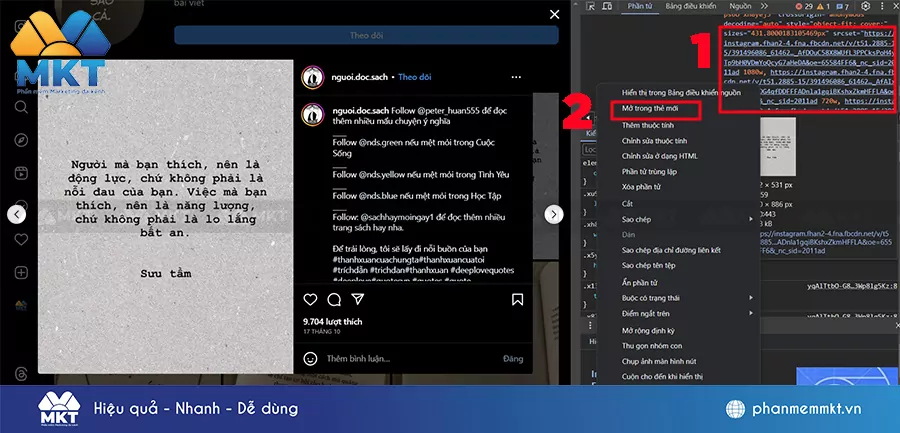Open the 9.704 lượt thích likes list

pos(333,322)
